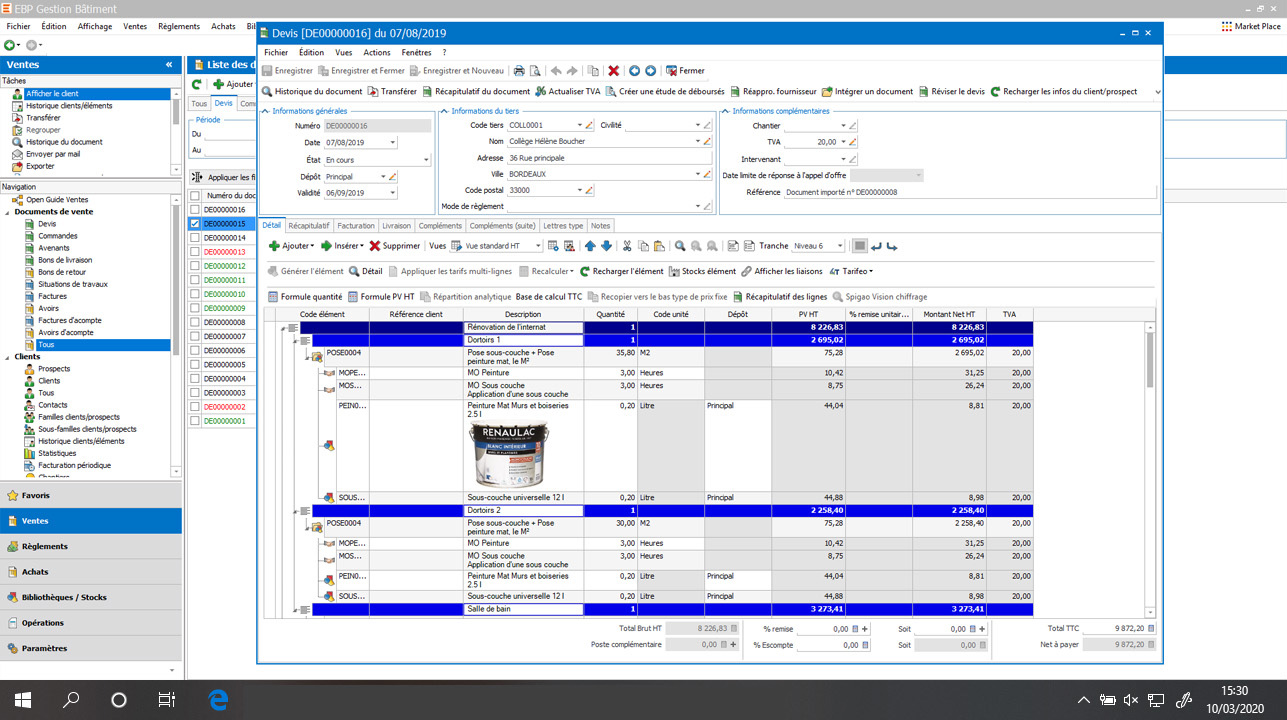This screenshot has height=720, width=1287.
Task: Click the Enregistrer et Fermer button
Action: pos(367,71)
